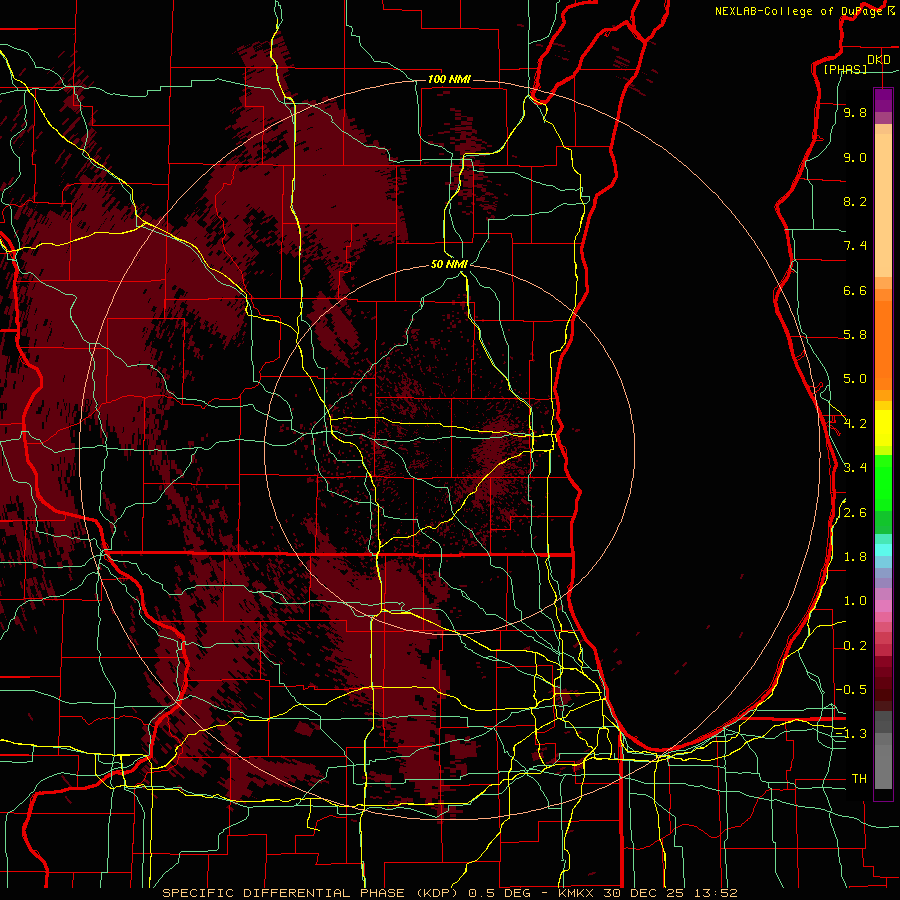The height and width of the screenshot is (900, 900).
Task: Click the 0.2 value on the color scale
Action: point(855,646)
